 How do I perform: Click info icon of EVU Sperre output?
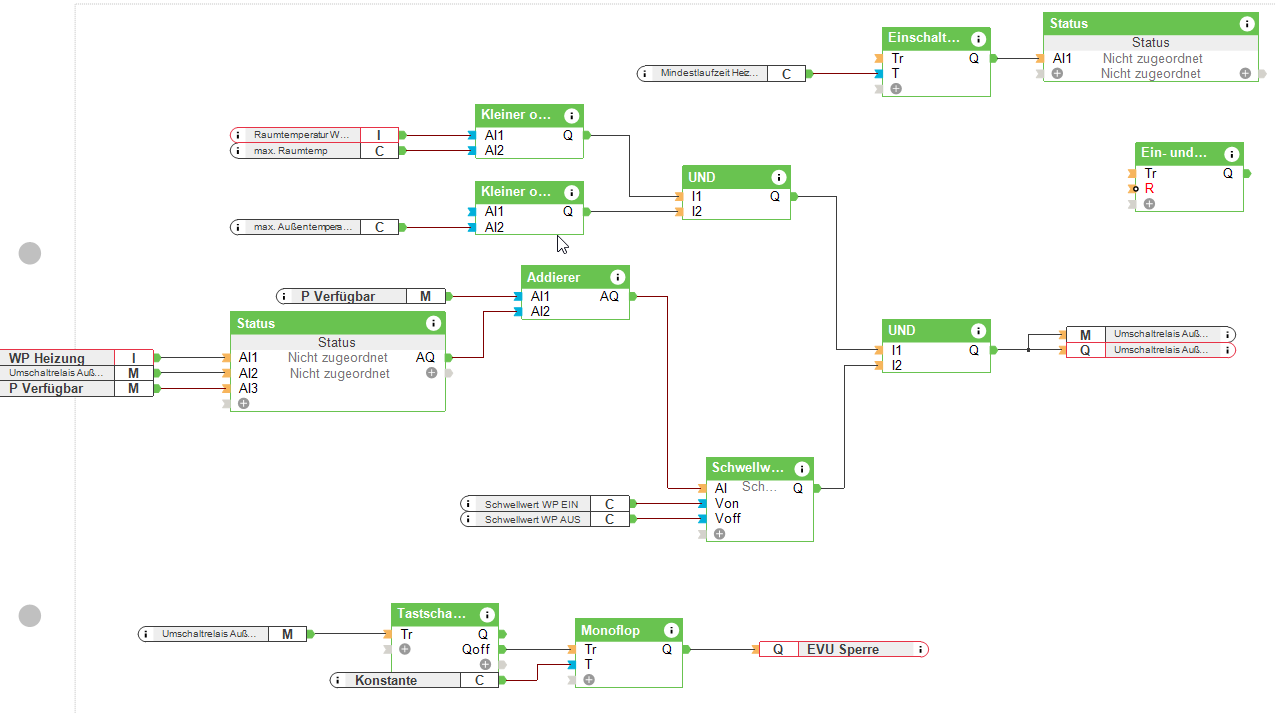pos(919,649)
